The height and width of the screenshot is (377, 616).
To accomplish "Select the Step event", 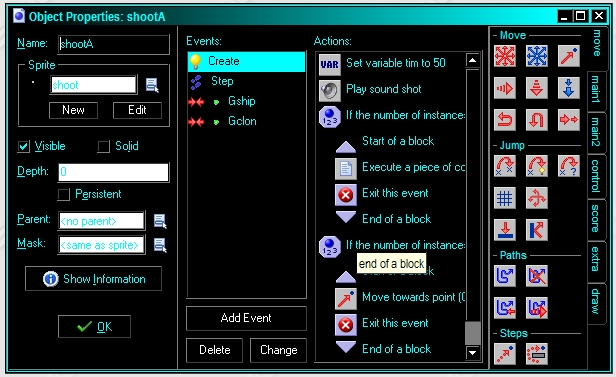I will (246, 81).
